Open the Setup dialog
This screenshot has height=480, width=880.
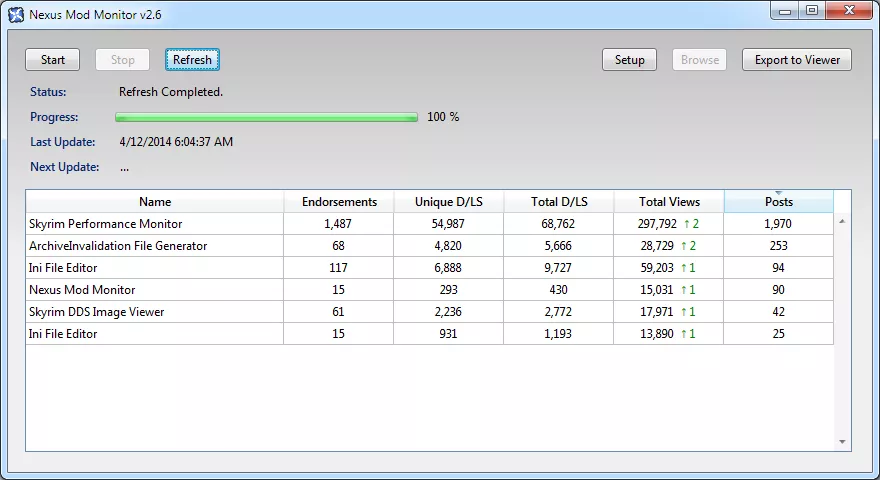pos(629,60)
